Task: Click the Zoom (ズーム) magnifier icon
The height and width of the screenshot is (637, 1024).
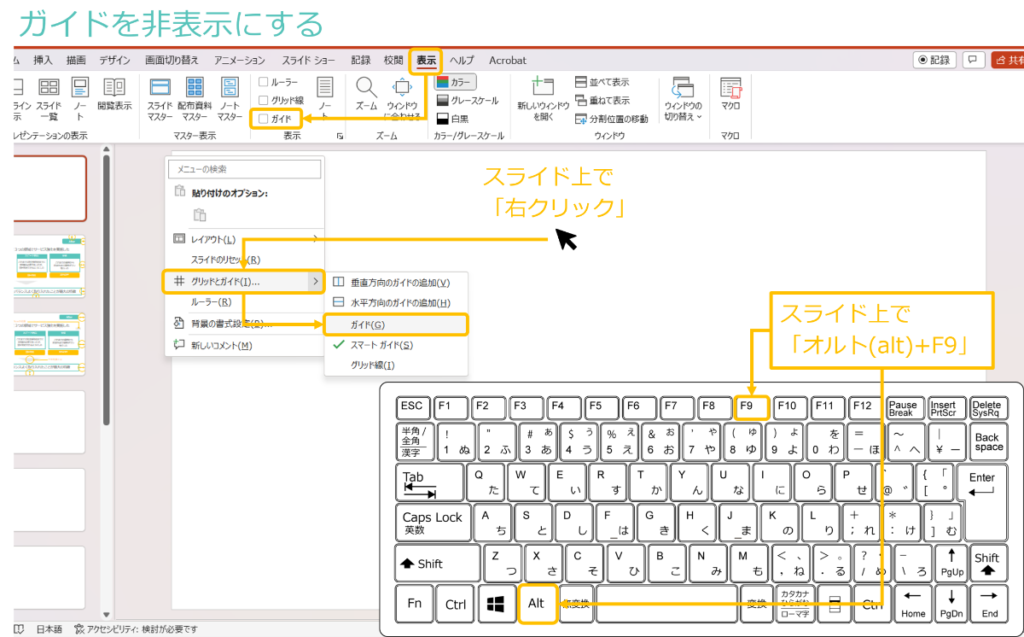Action: (366, 94)
